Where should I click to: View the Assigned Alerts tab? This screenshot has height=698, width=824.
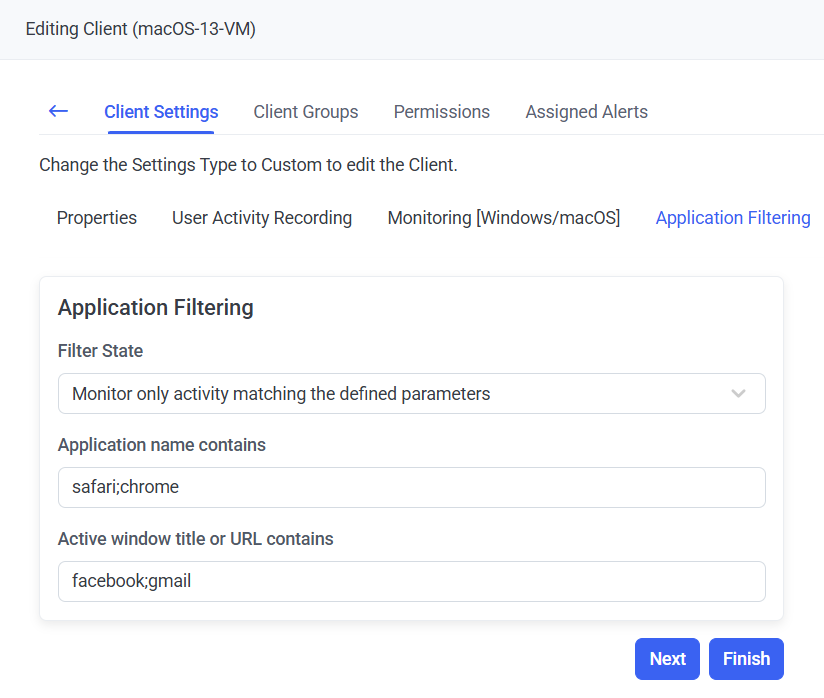[586, 112]
